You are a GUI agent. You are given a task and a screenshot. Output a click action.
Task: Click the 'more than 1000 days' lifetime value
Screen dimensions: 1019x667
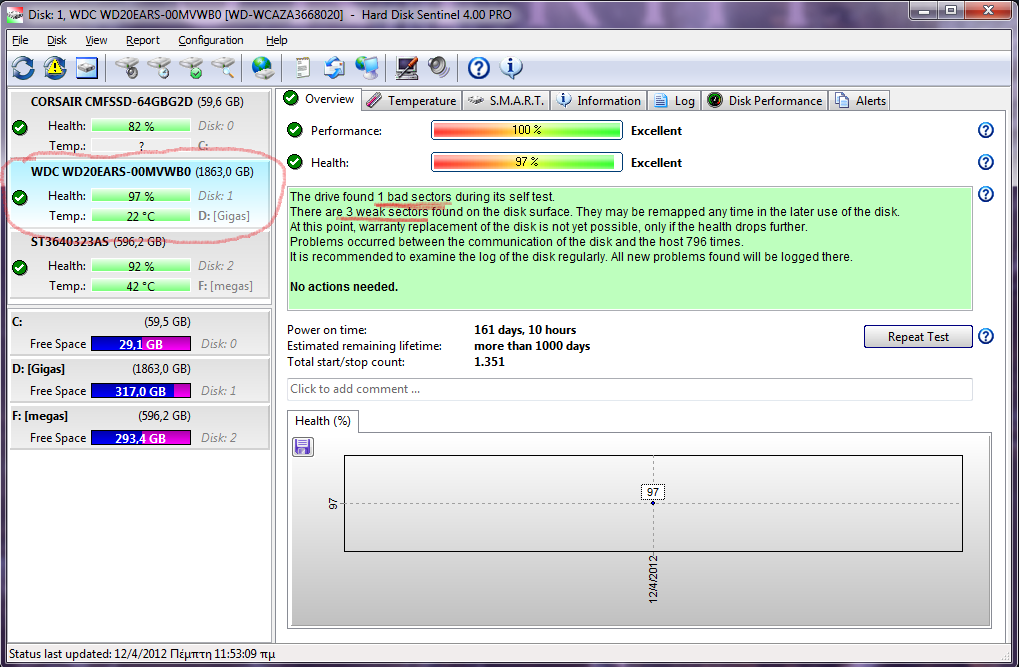coord(532,346)
